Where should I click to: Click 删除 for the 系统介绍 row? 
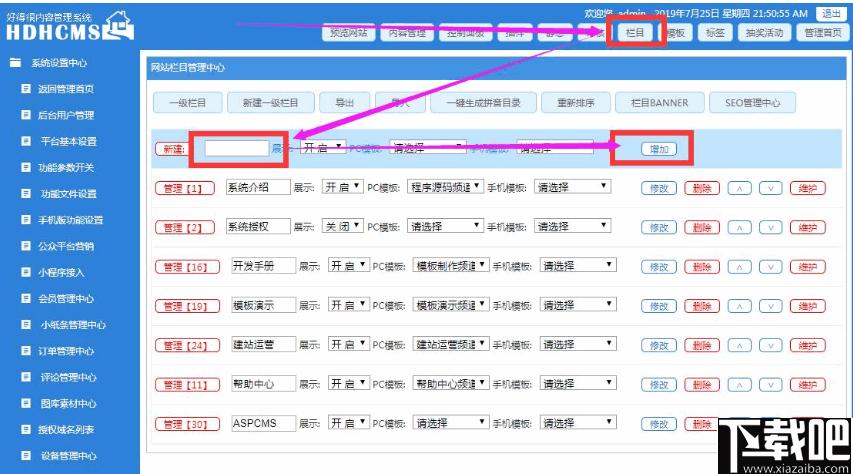702,188
